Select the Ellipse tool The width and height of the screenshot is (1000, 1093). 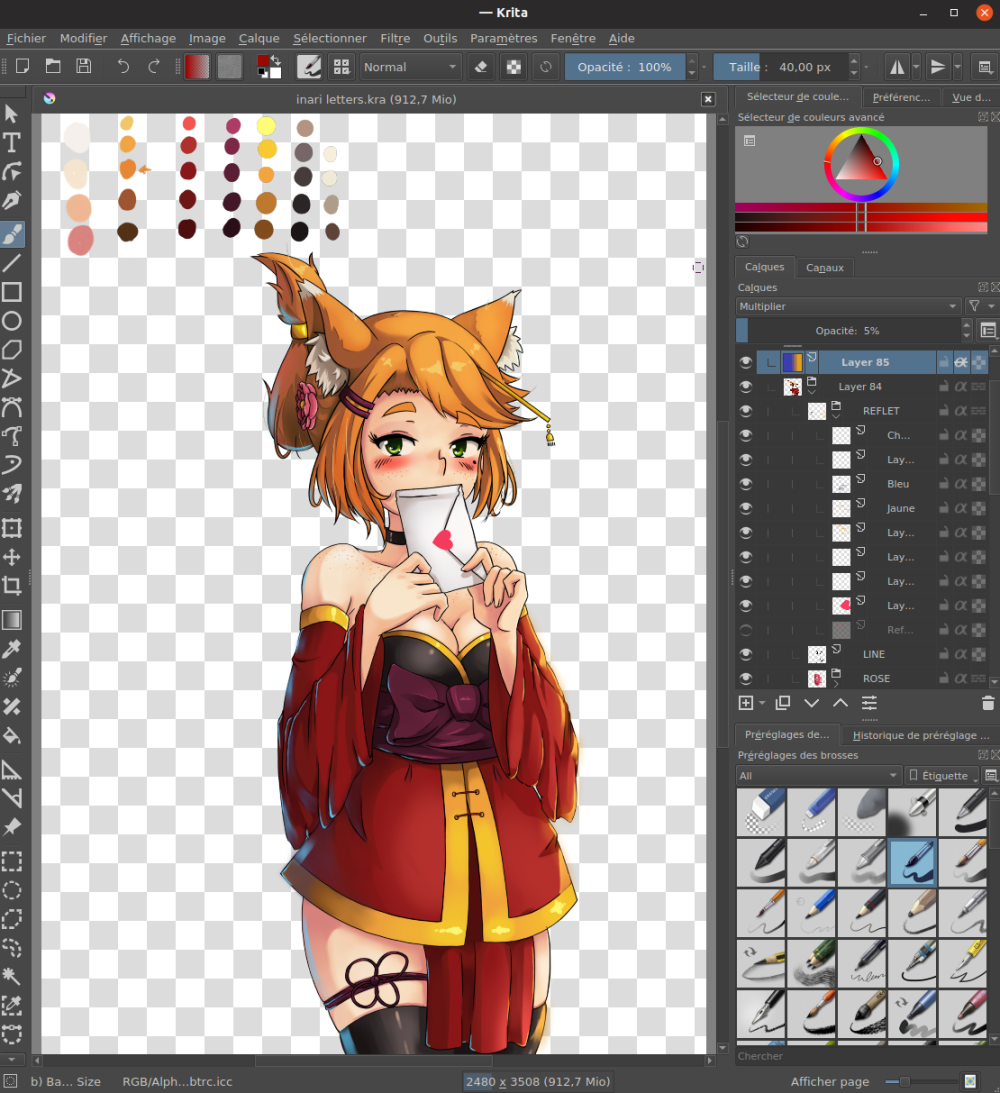point(12,321)
